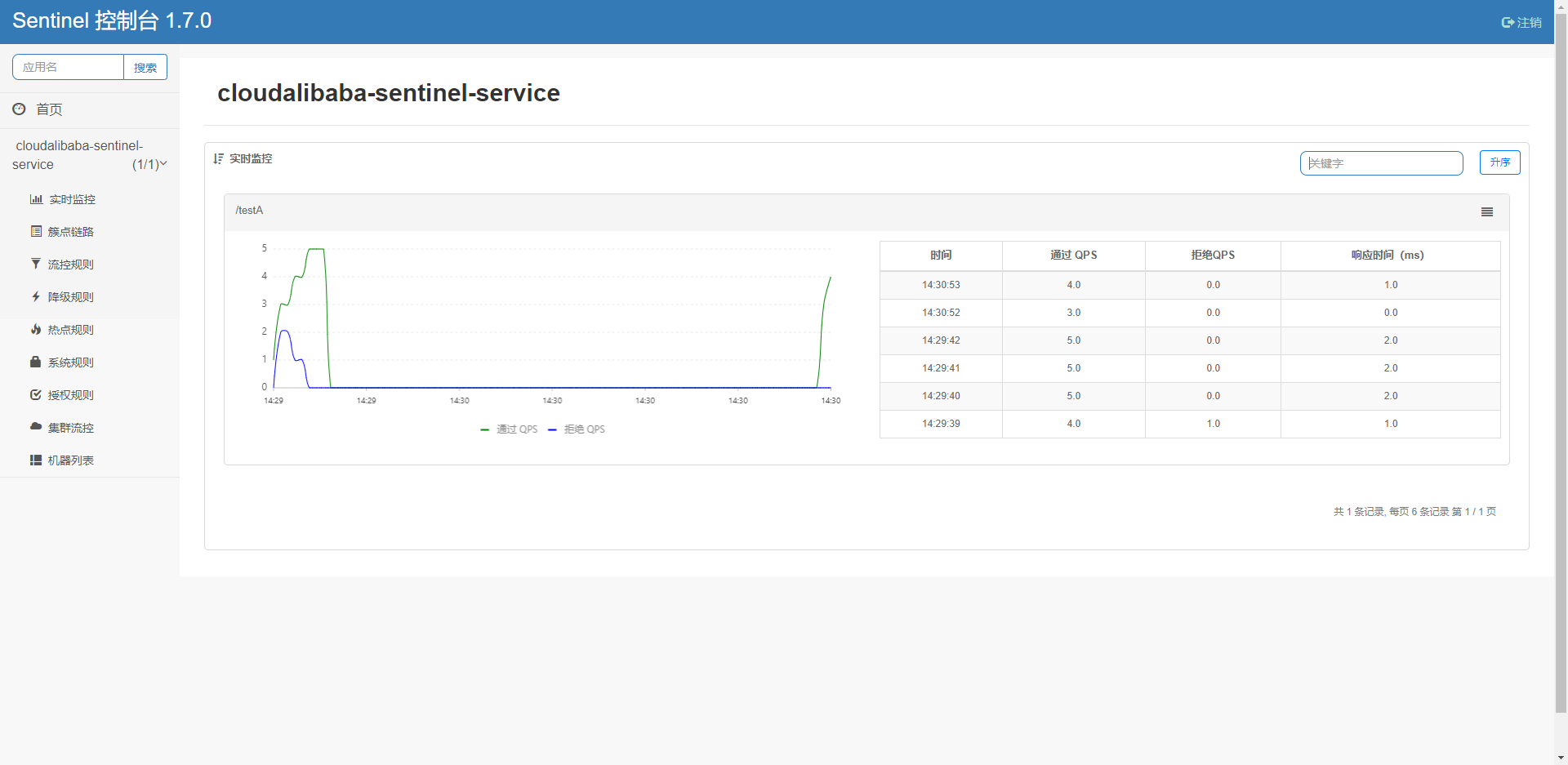Click the 流控规则 filter funnel icon
The height and width of the screenshot is (765, 1568).
[36, 264]
